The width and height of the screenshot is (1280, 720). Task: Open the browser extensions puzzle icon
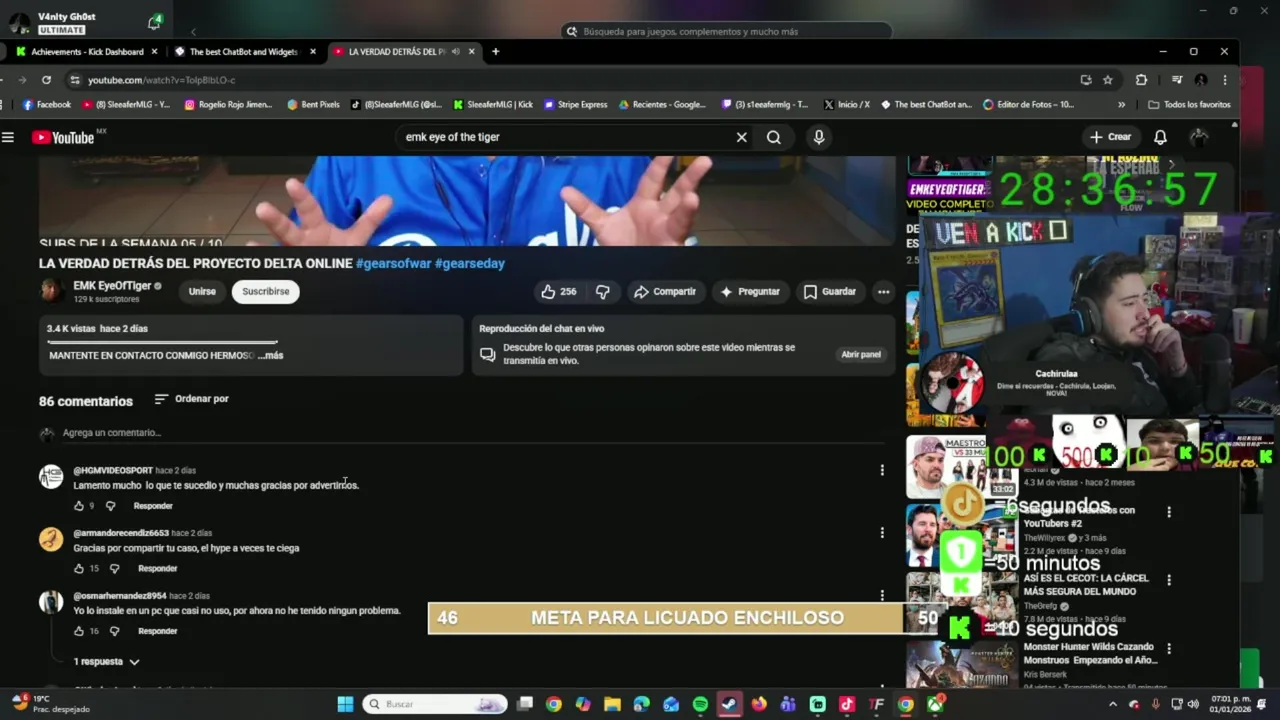point(1141,80)
